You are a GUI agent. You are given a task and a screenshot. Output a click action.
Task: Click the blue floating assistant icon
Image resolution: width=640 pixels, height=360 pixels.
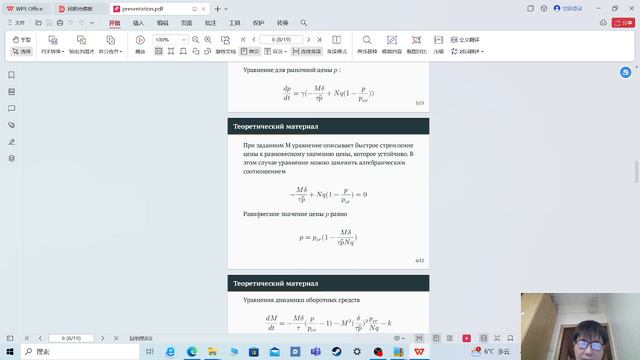click(625, 72)
